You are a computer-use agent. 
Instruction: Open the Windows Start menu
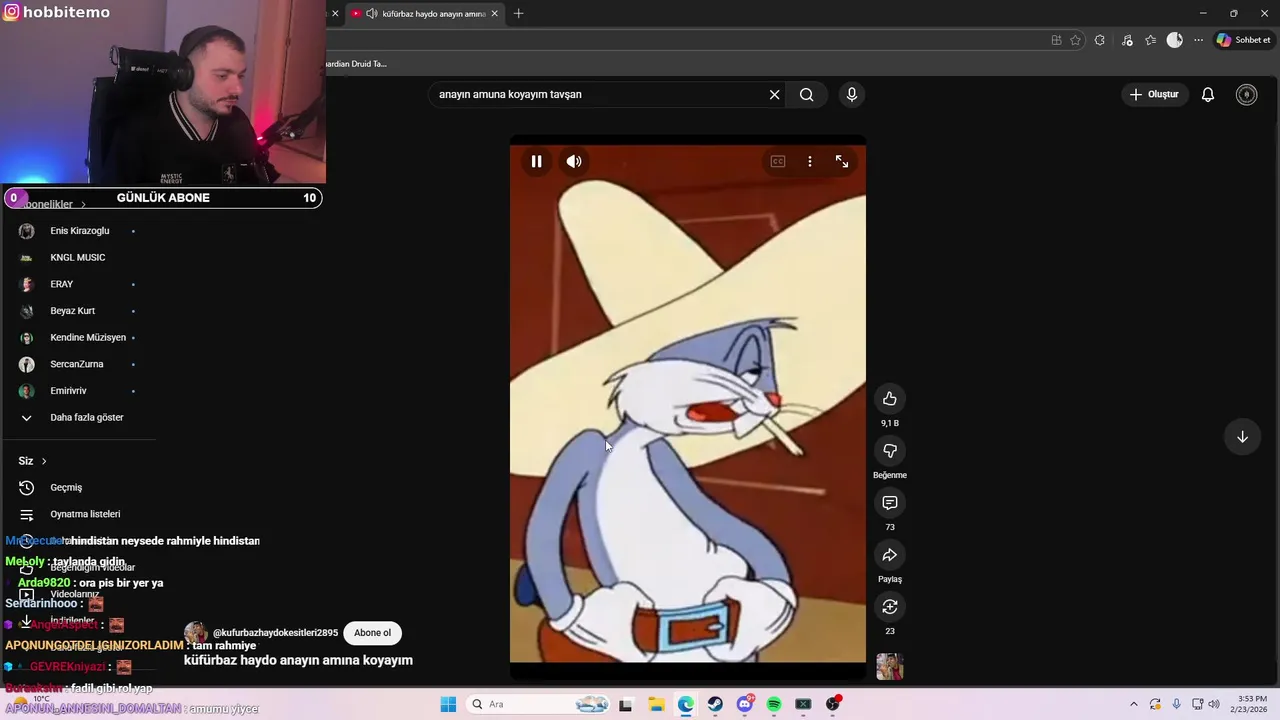click(448, 704)
